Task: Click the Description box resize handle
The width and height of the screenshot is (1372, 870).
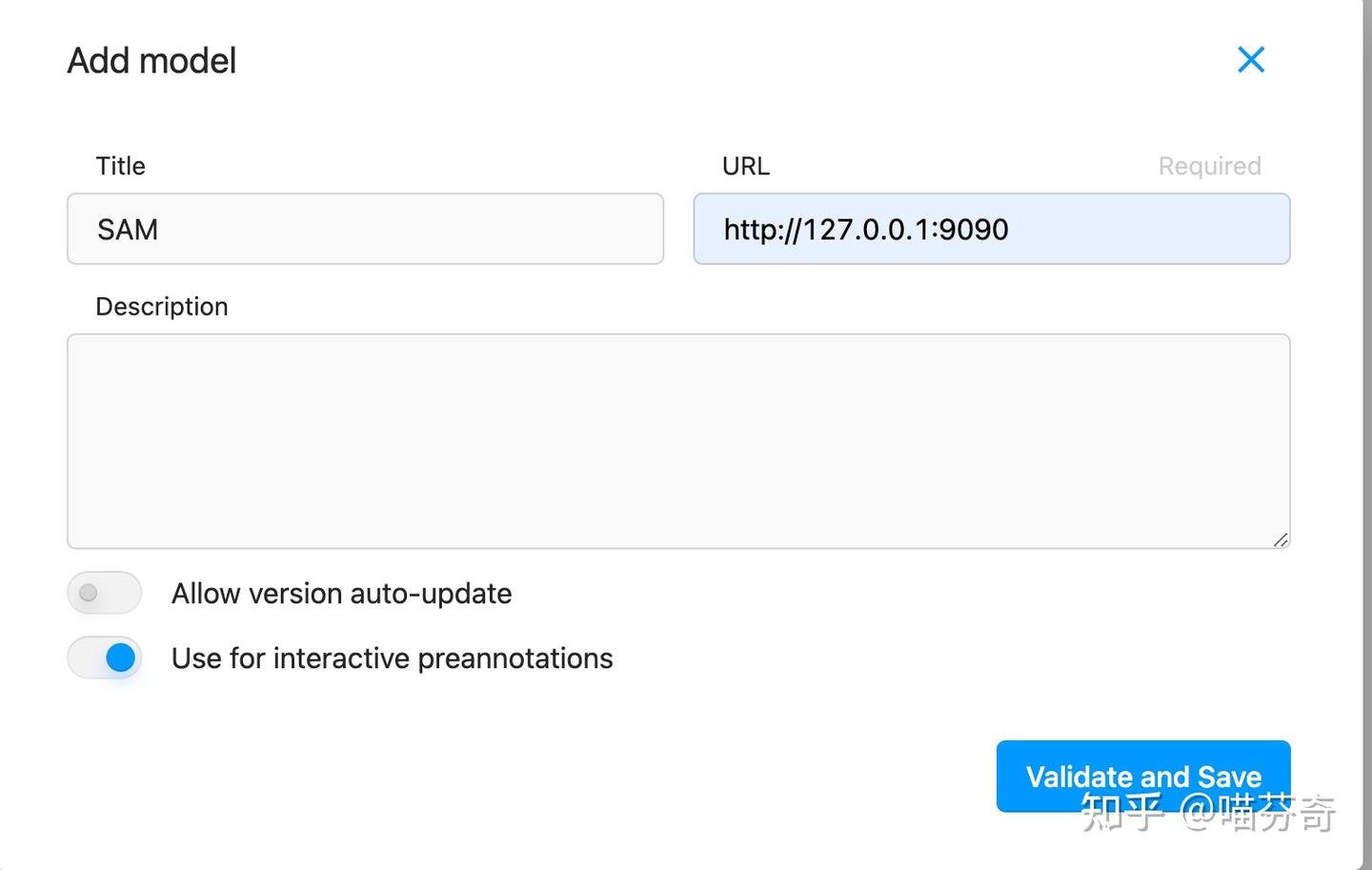Action: click(x=1281, y=539)
